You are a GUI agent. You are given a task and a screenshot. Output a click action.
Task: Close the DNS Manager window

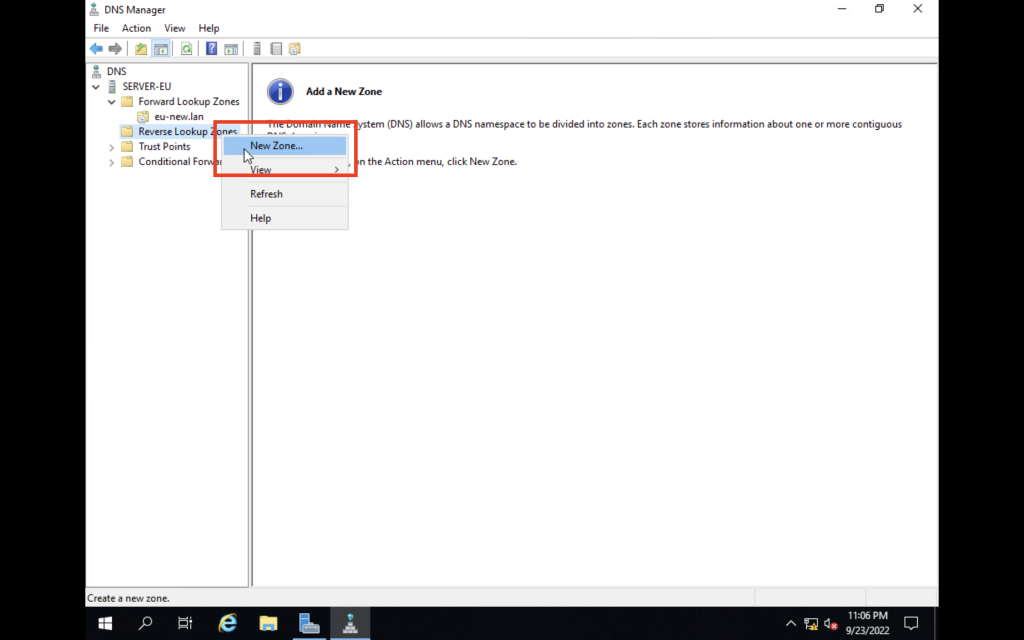(918, 8)
